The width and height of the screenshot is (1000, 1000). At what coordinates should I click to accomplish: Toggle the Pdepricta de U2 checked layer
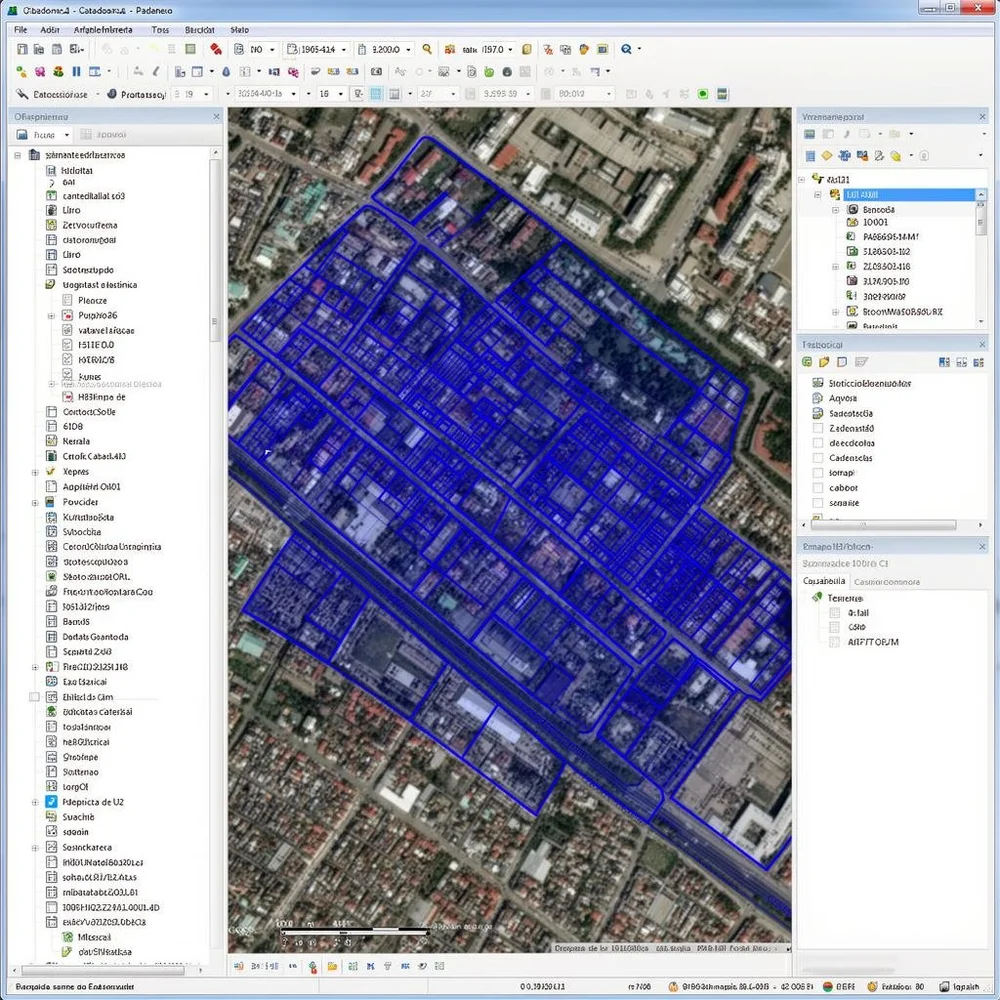coord(52,802)
